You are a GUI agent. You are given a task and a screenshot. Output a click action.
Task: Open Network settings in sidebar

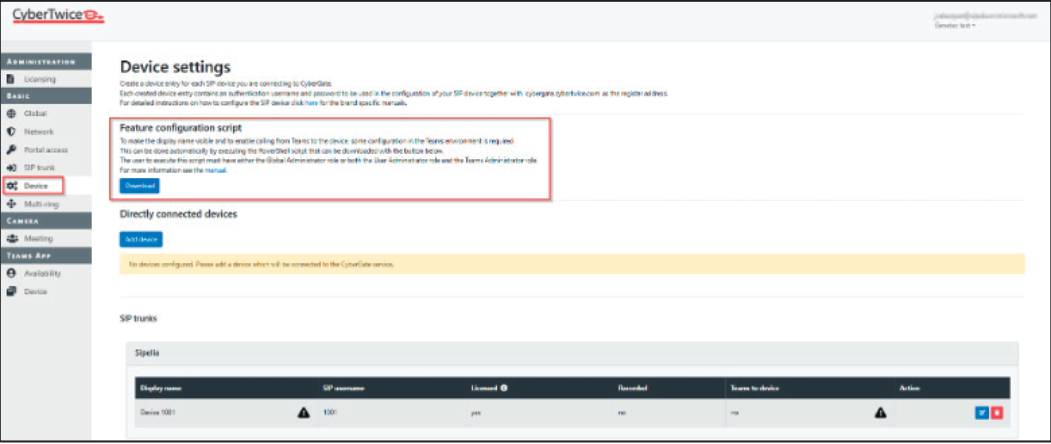click(x=38, y=132)
